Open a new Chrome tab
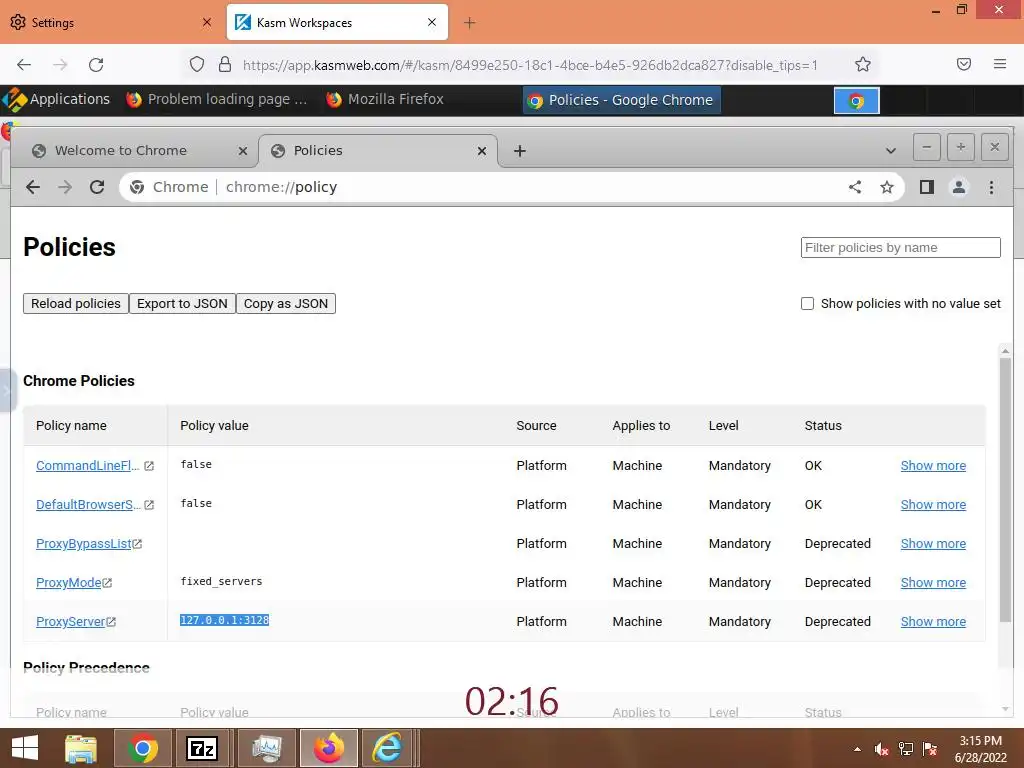This screenshot has width=1024, height=768. click(520, 151)
